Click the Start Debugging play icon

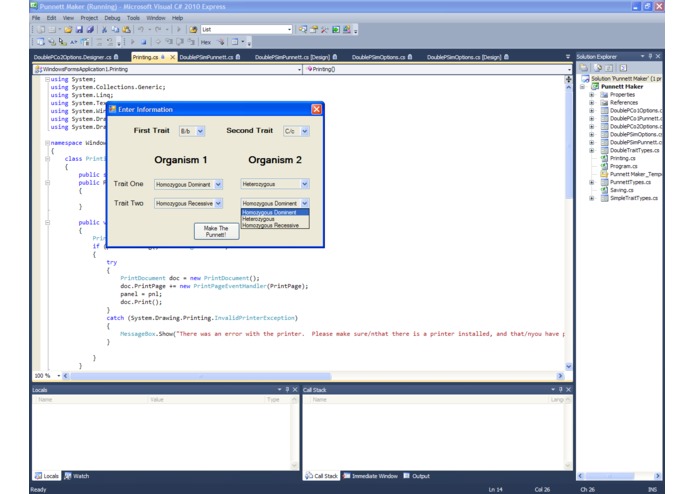click(179, 30)
